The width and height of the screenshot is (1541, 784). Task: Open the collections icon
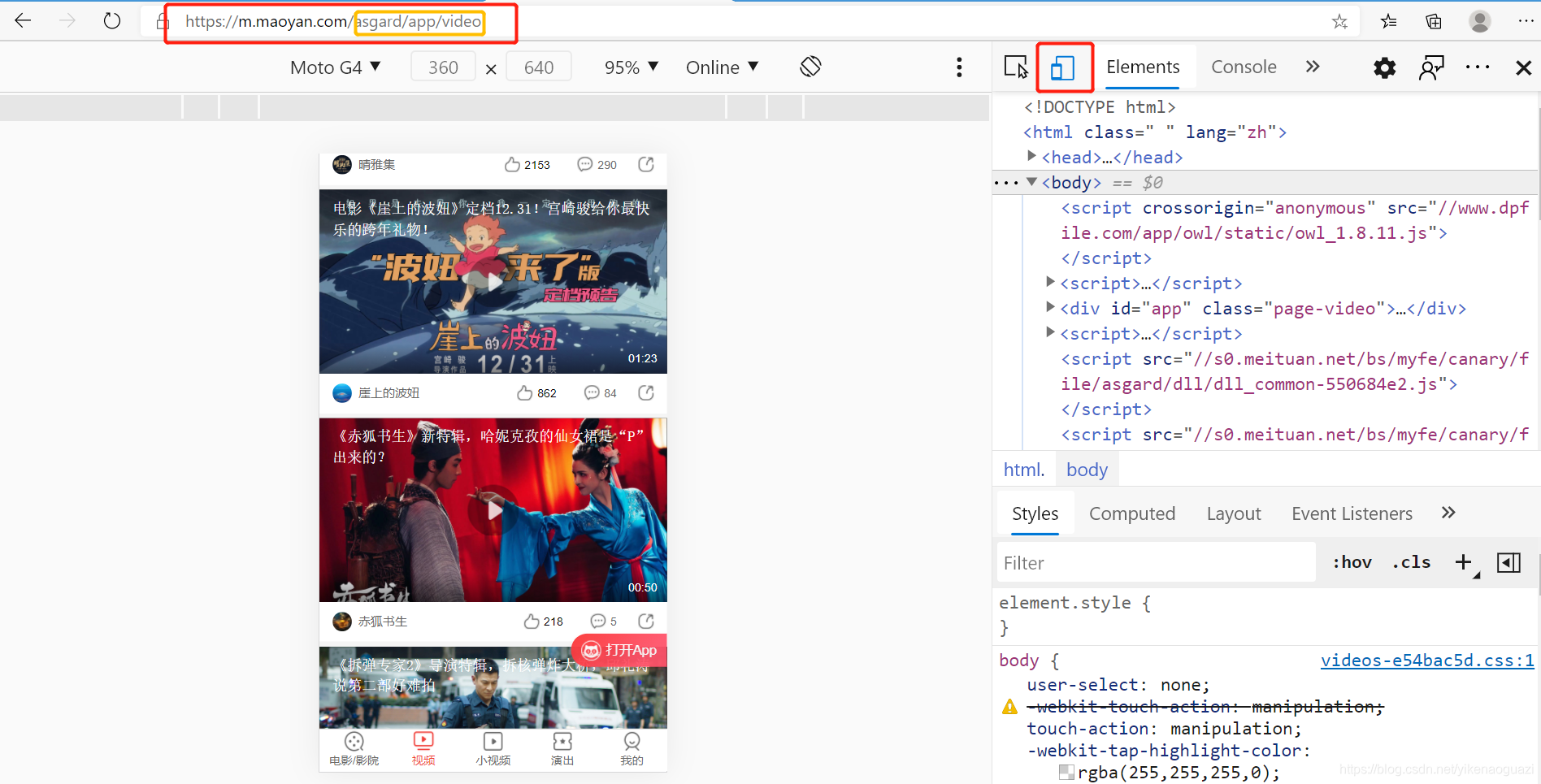tap(1434, 22)
